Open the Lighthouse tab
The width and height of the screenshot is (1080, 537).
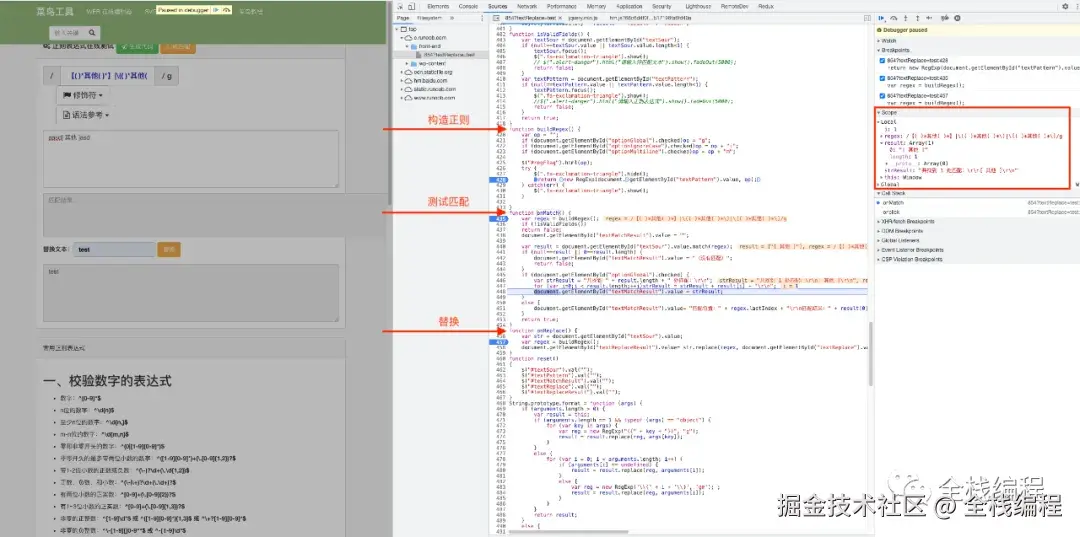click(697, 6)
